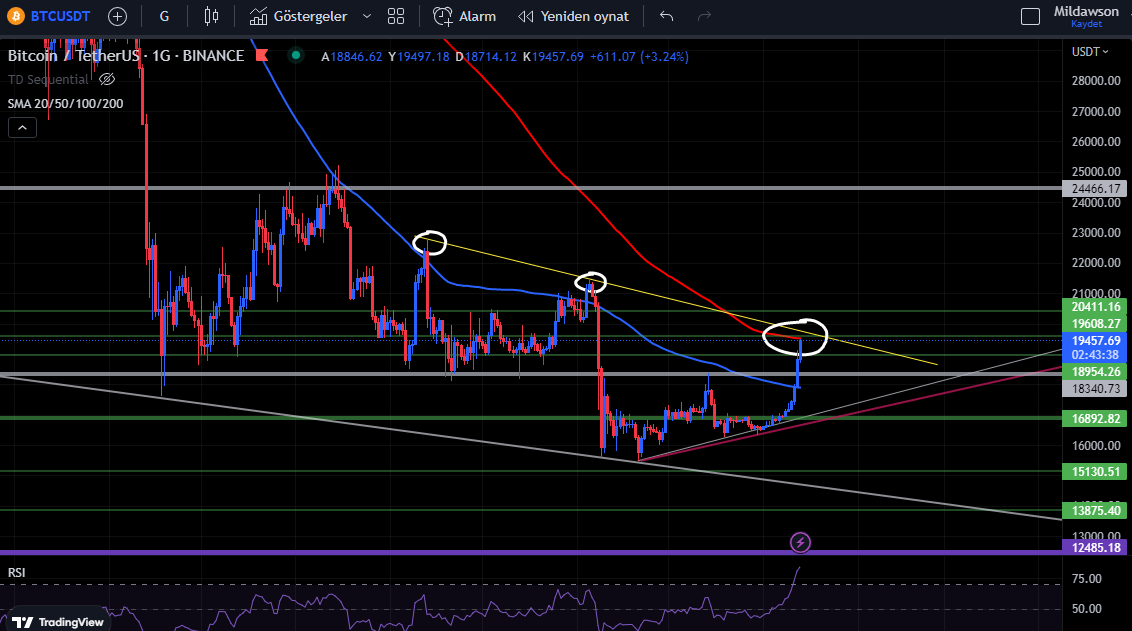This screenshot has height=631, width=1132.
Task: Click the D18714.12 low value
Action: pos(486,56)
